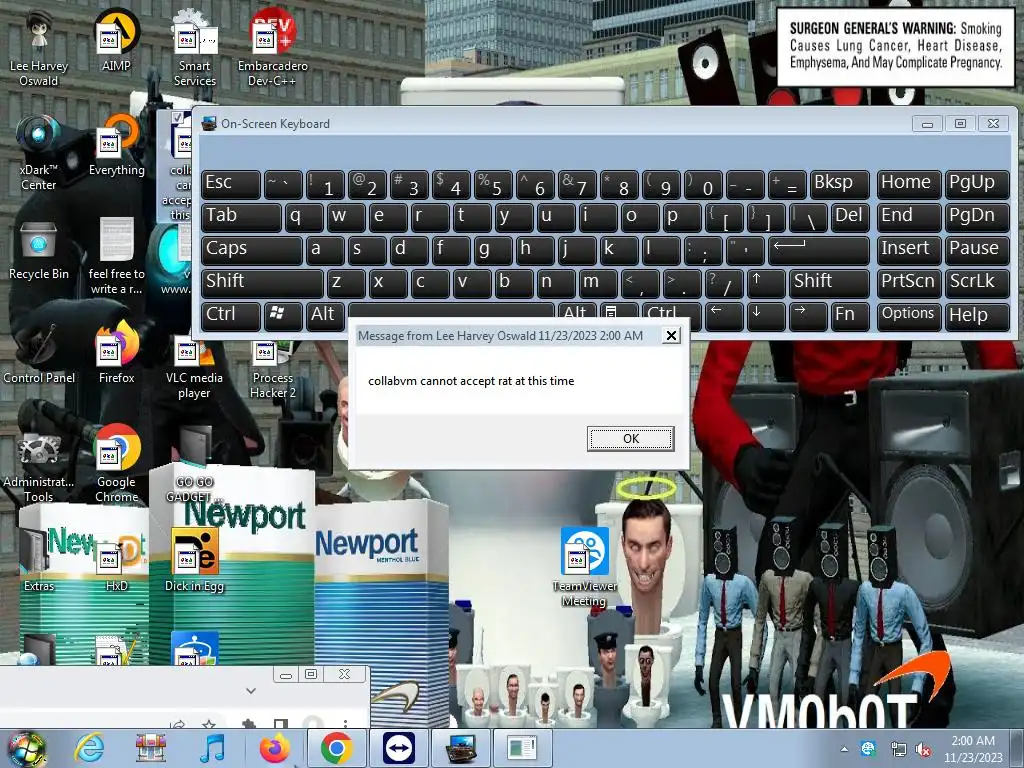Launch Internet Explorer from the taskbar
Screen dimensions: 1024x768
[x=89, y=748]
